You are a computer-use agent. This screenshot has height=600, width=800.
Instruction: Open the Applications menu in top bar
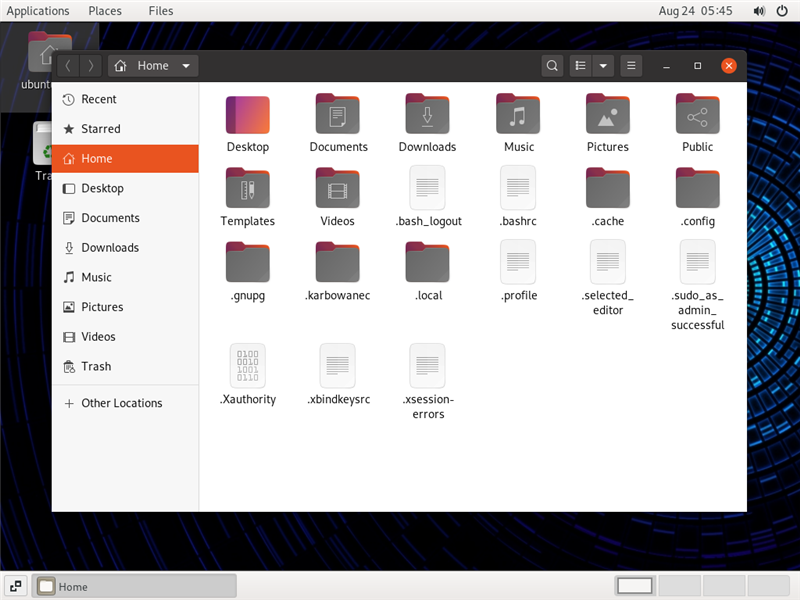38,11
